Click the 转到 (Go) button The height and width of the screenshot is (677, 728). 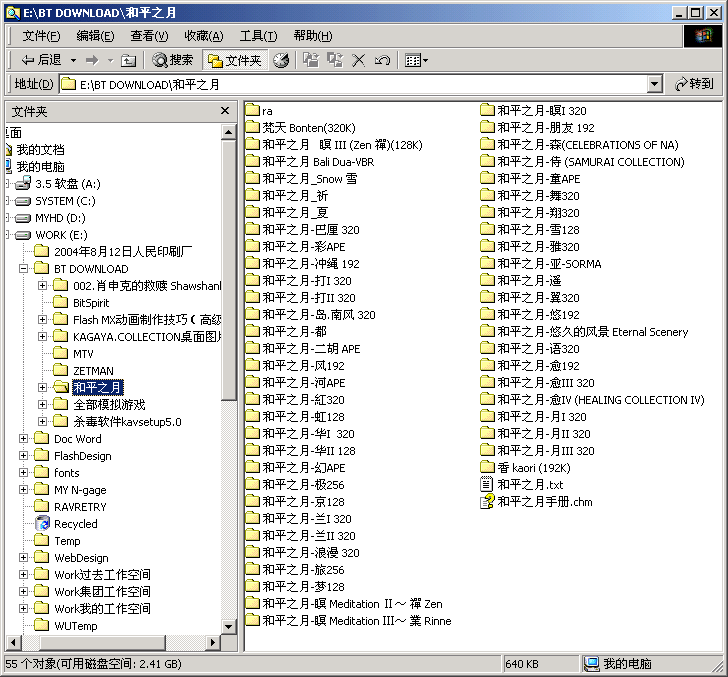(694, 84)
